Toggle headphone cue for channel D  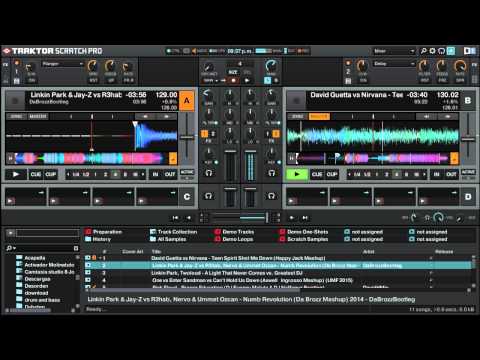[271, 196]
